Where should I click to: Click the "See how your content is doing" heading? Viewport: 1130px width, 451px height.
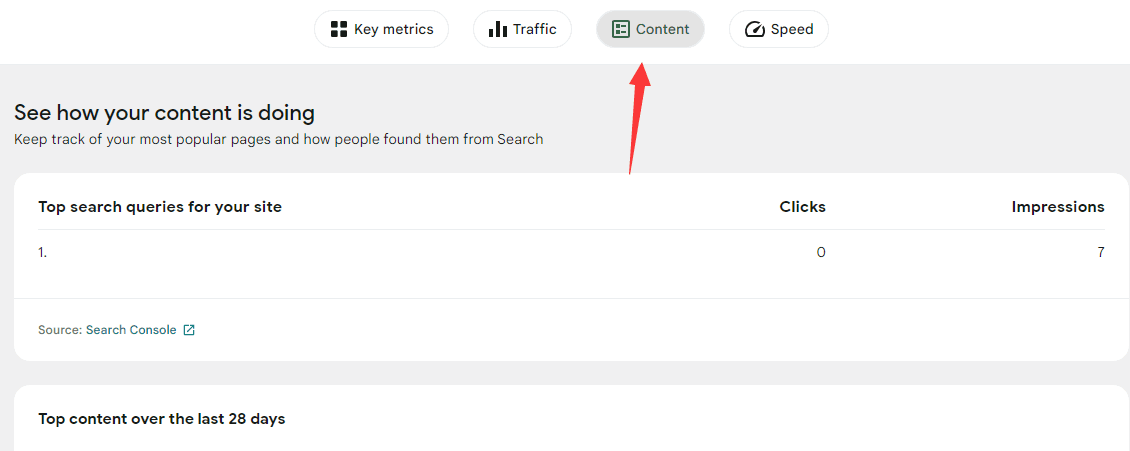164,113
